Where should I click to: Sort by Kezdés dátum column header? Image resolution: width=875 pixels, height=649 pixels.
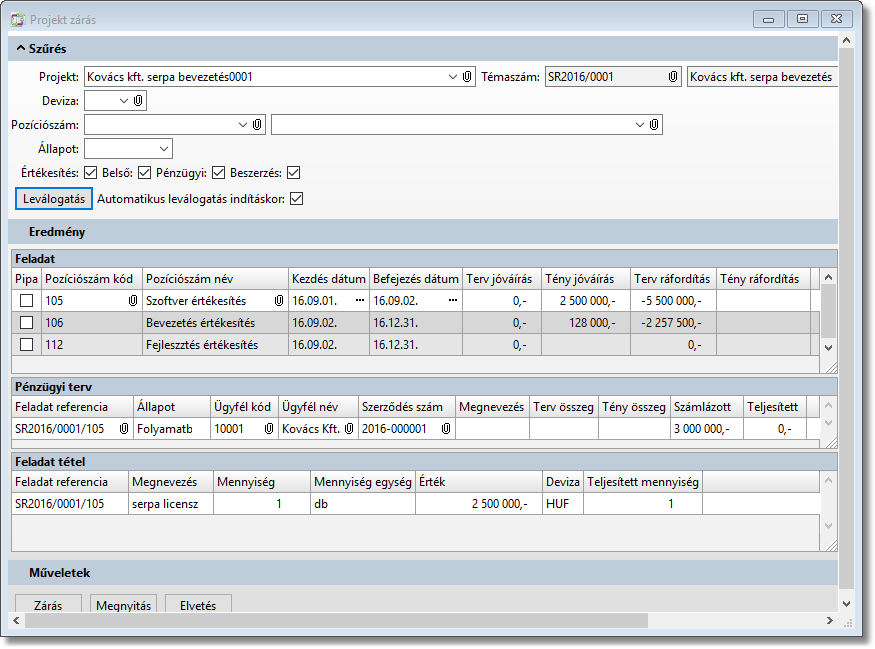tap(328, 279)
